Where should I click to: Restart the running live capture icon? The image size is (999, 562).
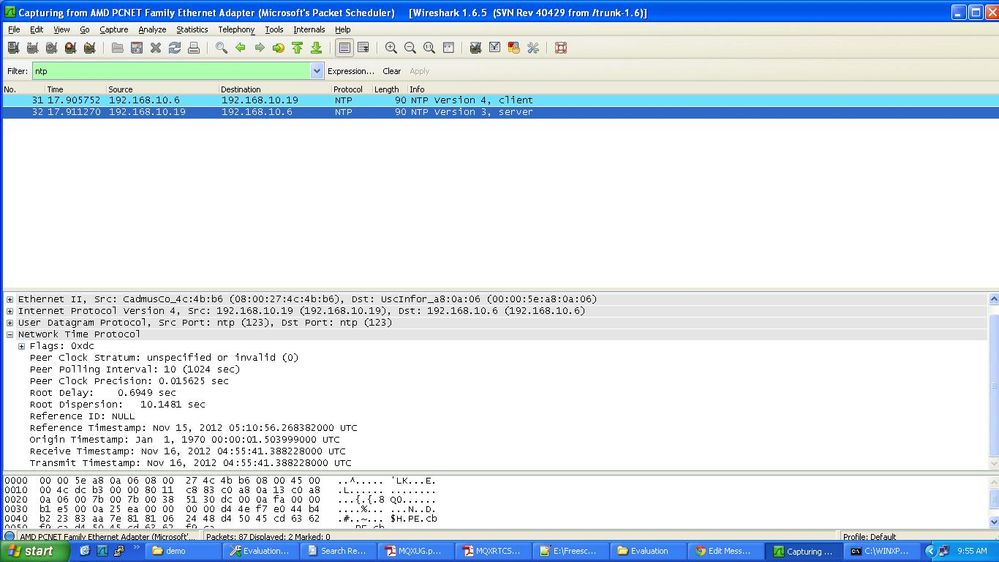90,48
